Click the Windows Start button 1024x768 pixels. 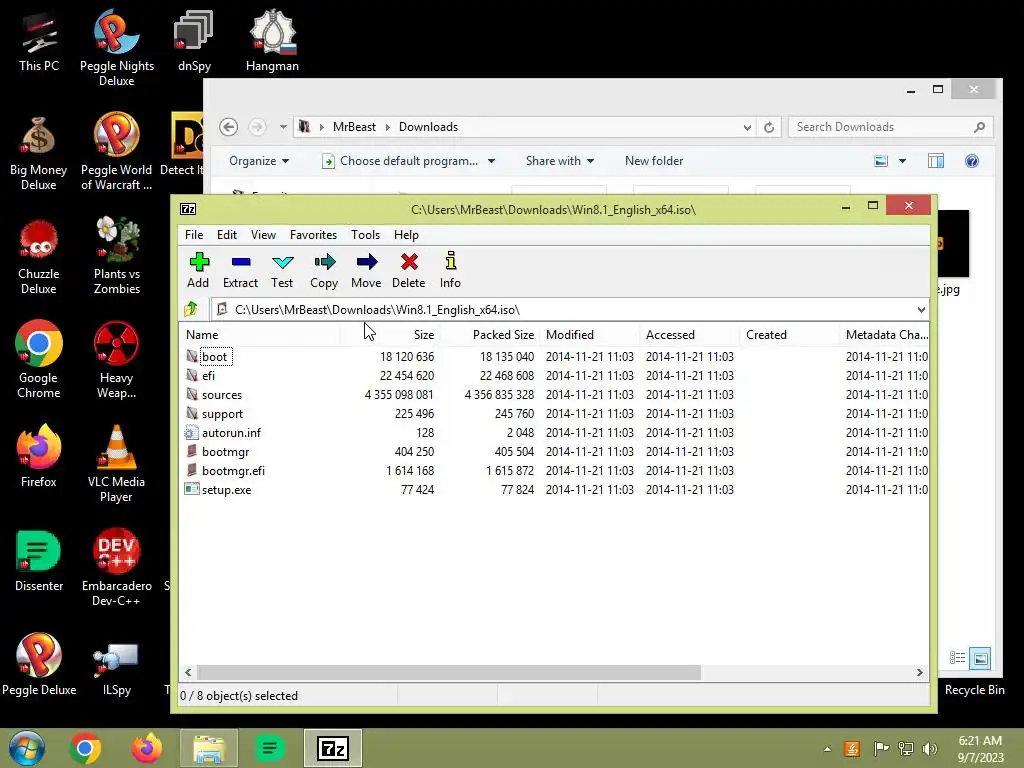coord(27,748)
